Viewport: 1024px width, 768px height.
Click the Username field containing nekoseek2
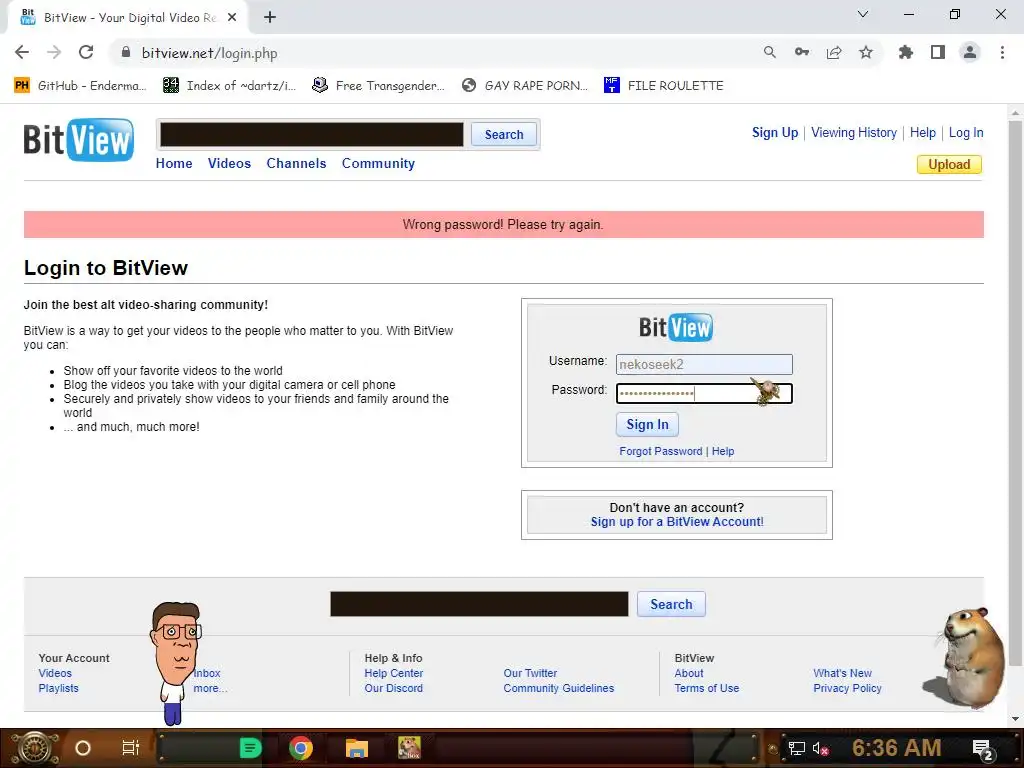pos(704,364)
